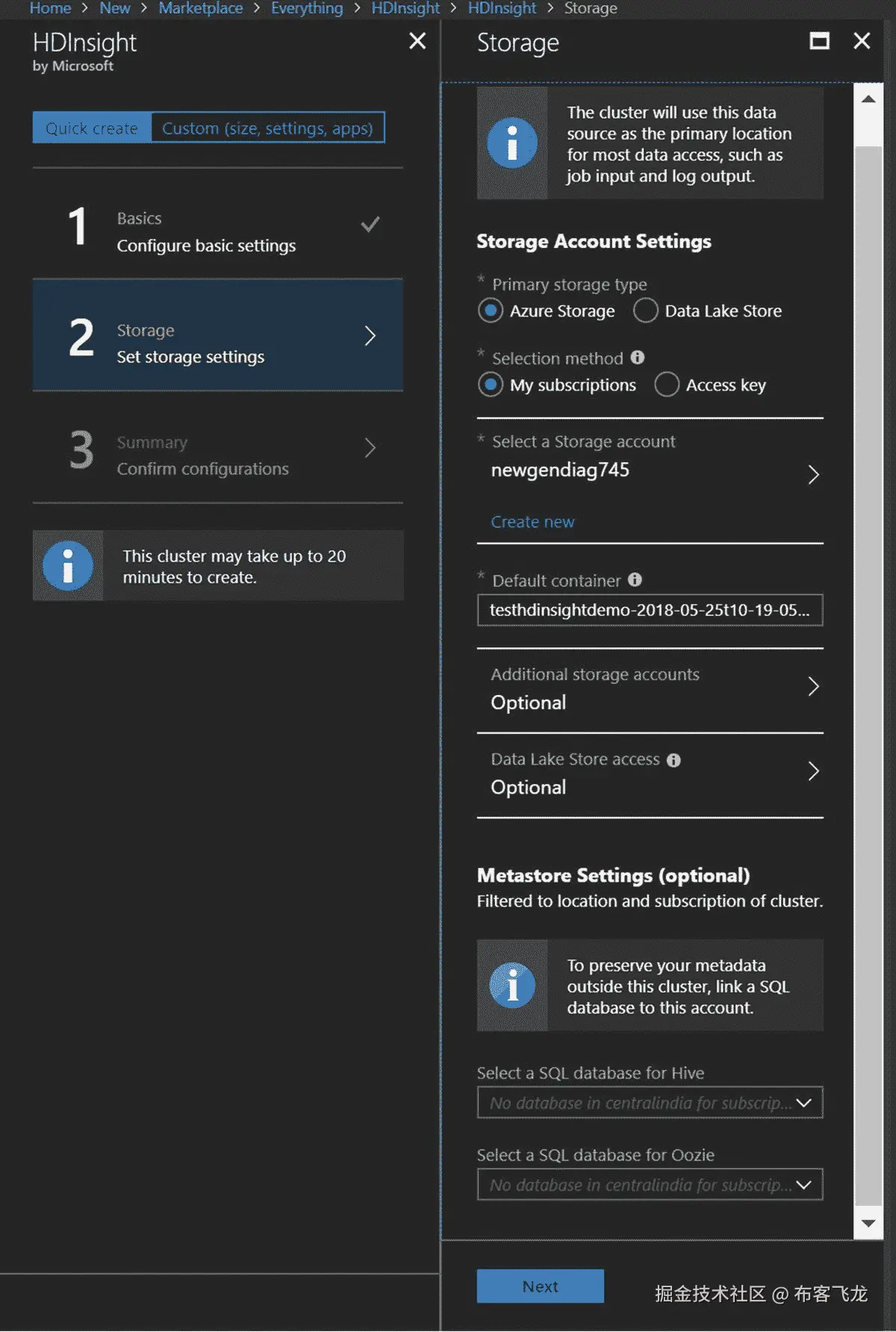Close the HDInsight blade
896x1332 pixels.
coord(417,41)
